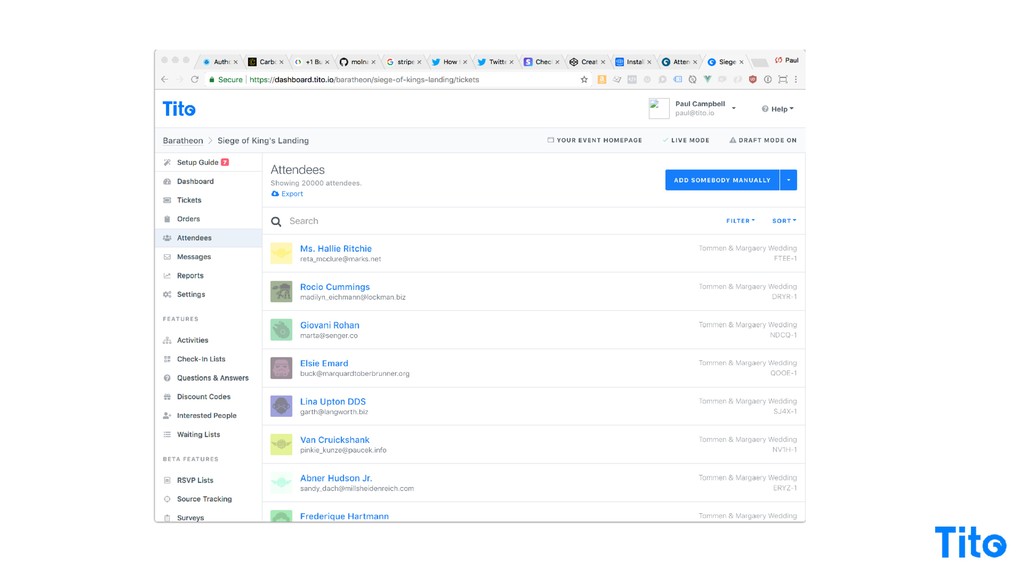Open Messages section
Viewport: 1024px width, 576px height.
pos(194,257)
